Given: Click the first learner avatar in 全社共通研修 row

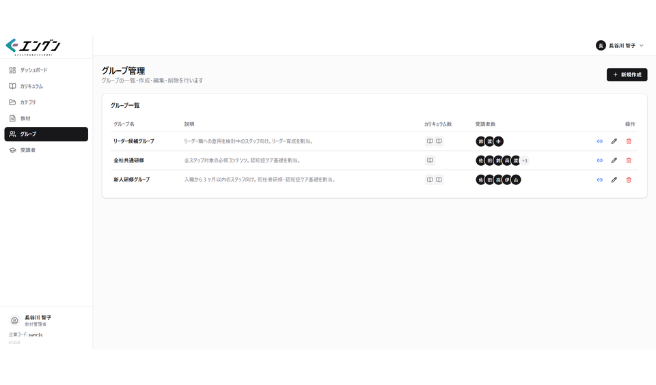Looking at the screenshot, I should pyautogui.click(x=480, y=161).
